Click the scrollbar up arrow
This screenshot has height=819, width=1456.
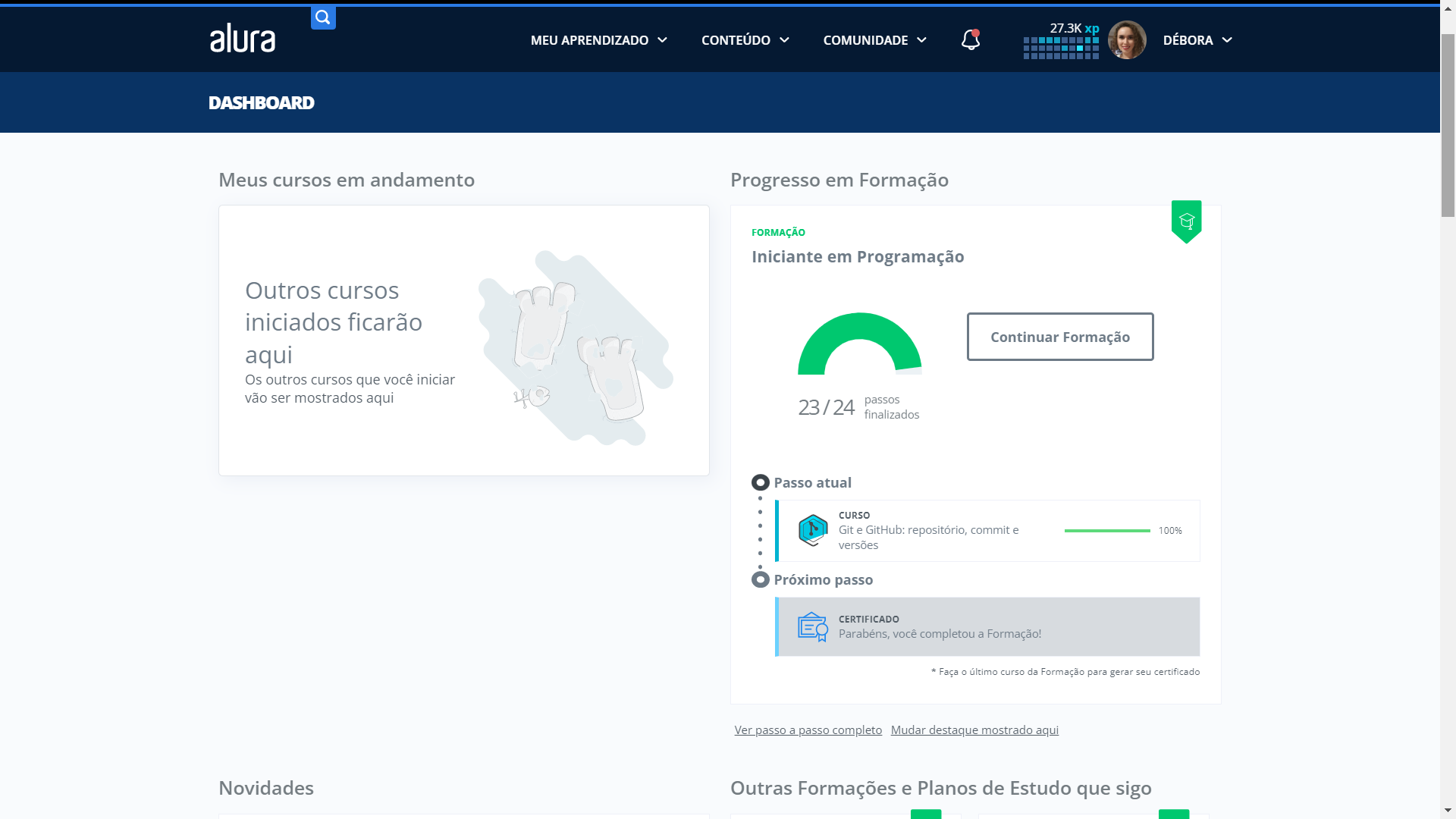click(1448, 8)
